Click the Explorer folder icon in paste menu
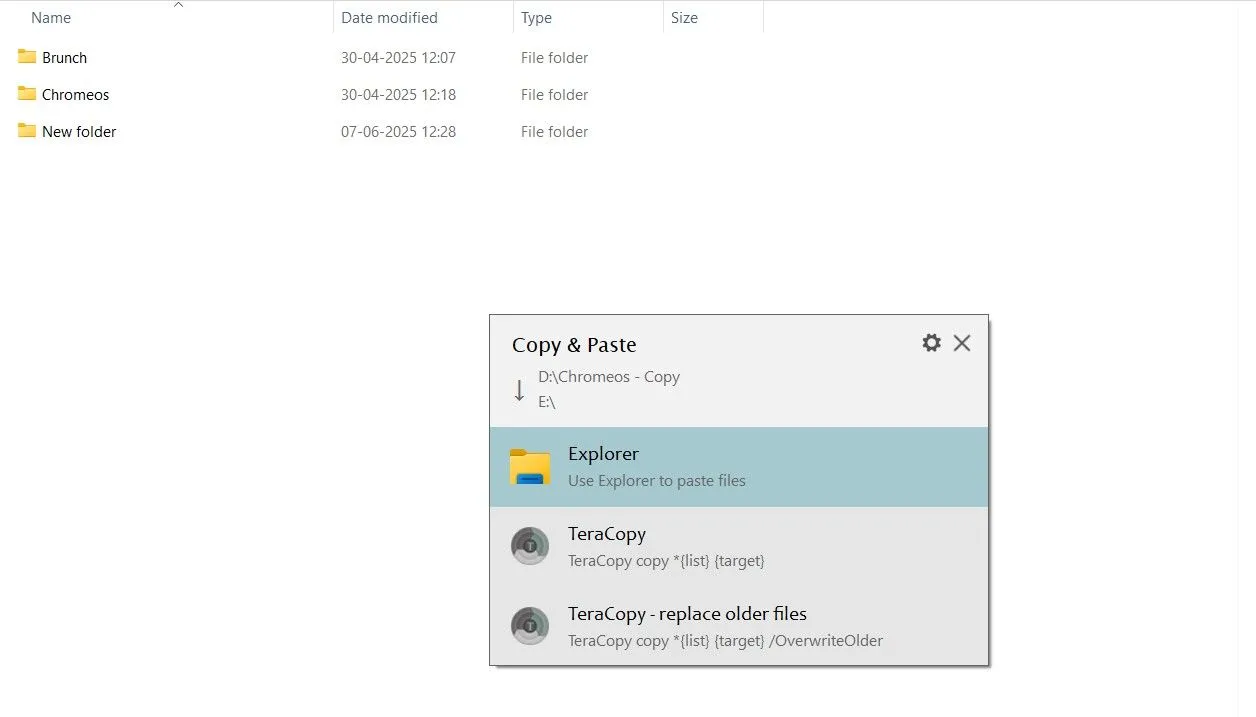The width and height of the screenshot is (1256, 717). click(530, 467)
